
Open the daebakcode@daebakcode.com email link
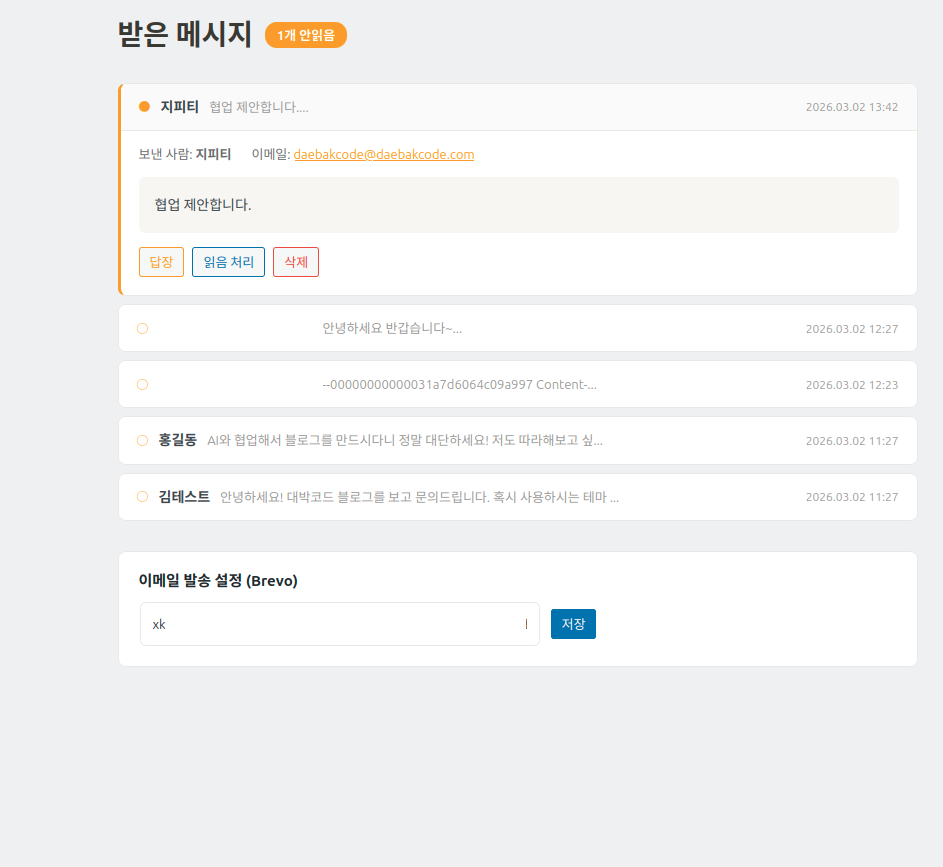[383, 155]
